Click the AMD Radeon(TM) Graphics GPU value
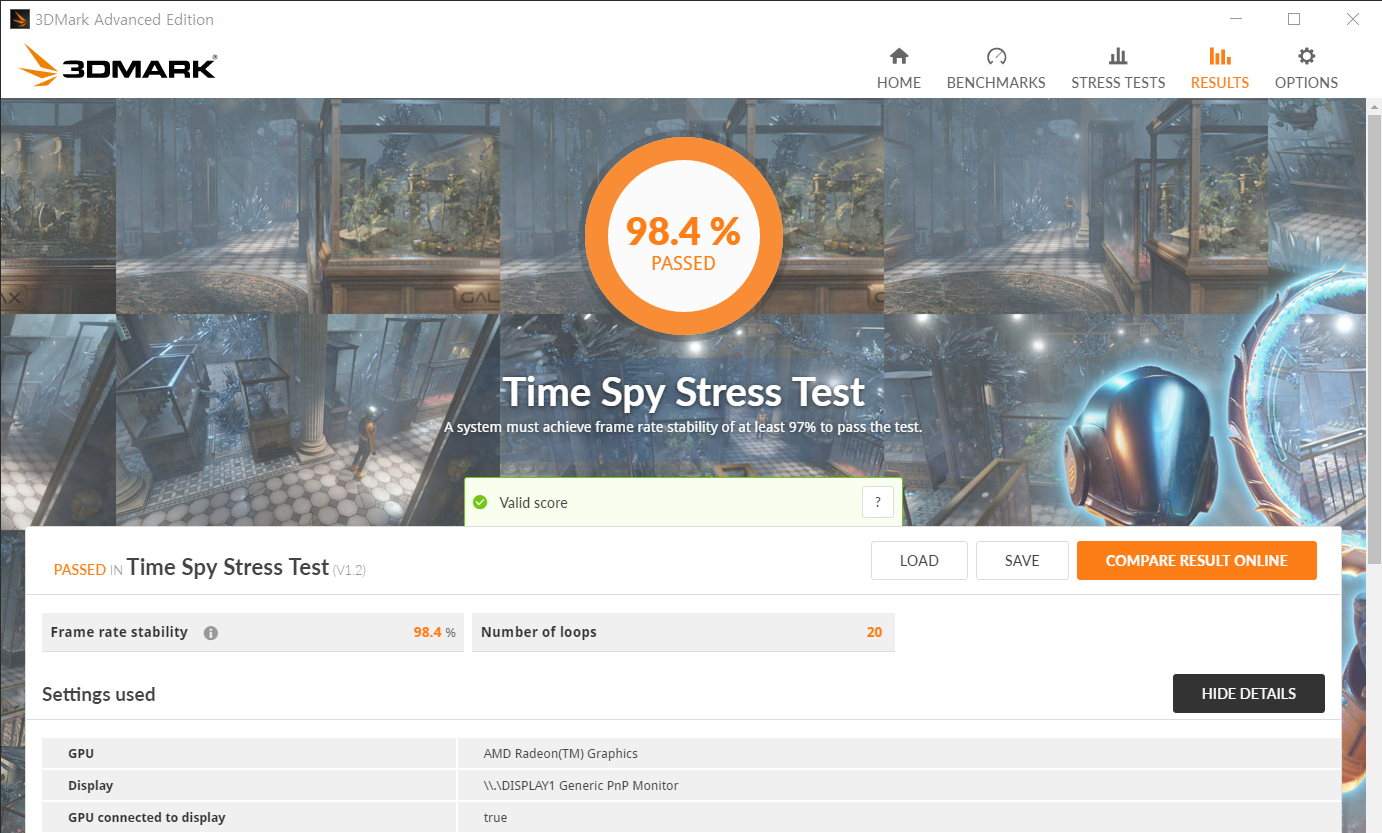This screenshot has width=1382, height=833. click(560, 754)
